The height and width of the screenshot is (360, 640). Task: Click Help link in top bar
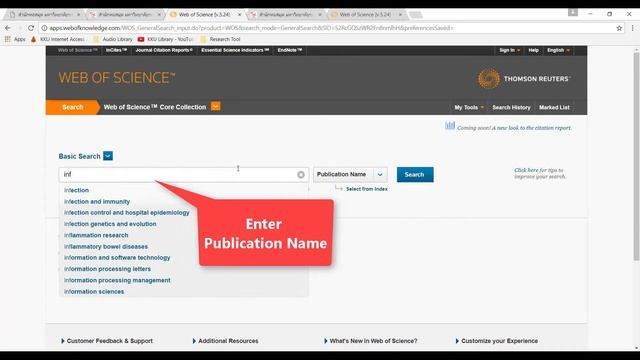pyautogui.click(x=533, y=50)
